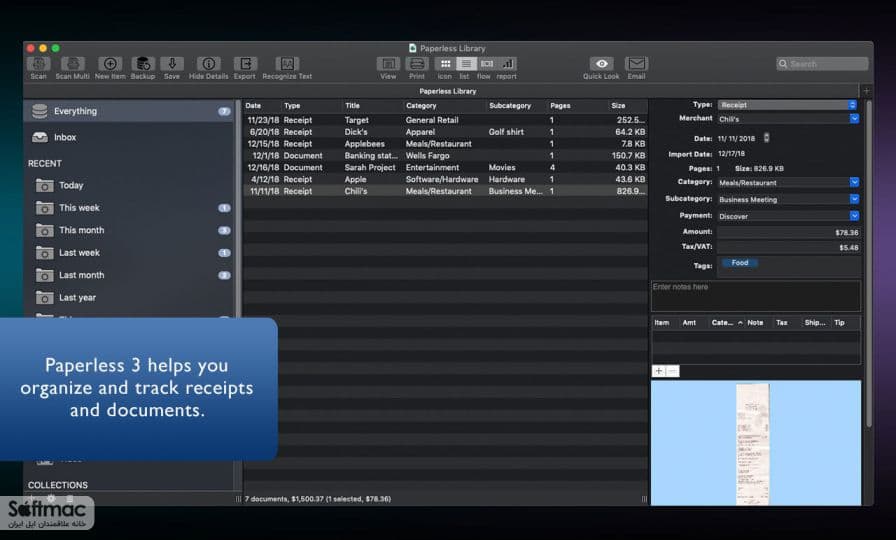This screenshot has height=540, width=896.
Task: Switch to report view mode
Action: (x=507, y=64)
